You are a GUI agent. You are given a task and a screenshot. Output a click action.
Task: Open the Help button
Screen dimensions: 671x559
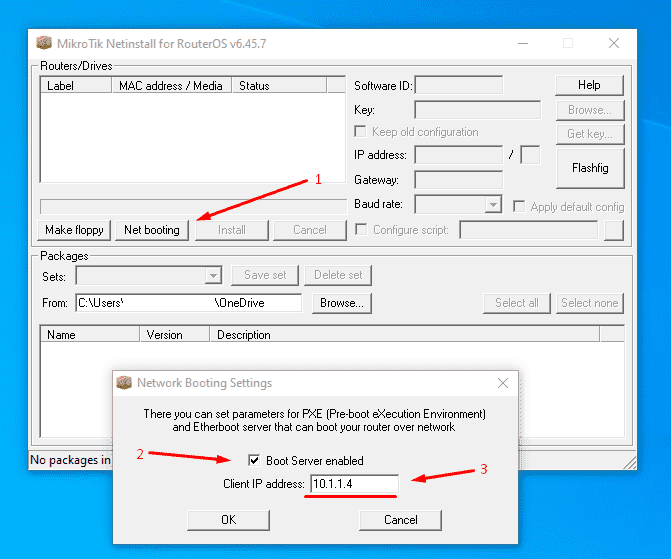tap(589, 85)
